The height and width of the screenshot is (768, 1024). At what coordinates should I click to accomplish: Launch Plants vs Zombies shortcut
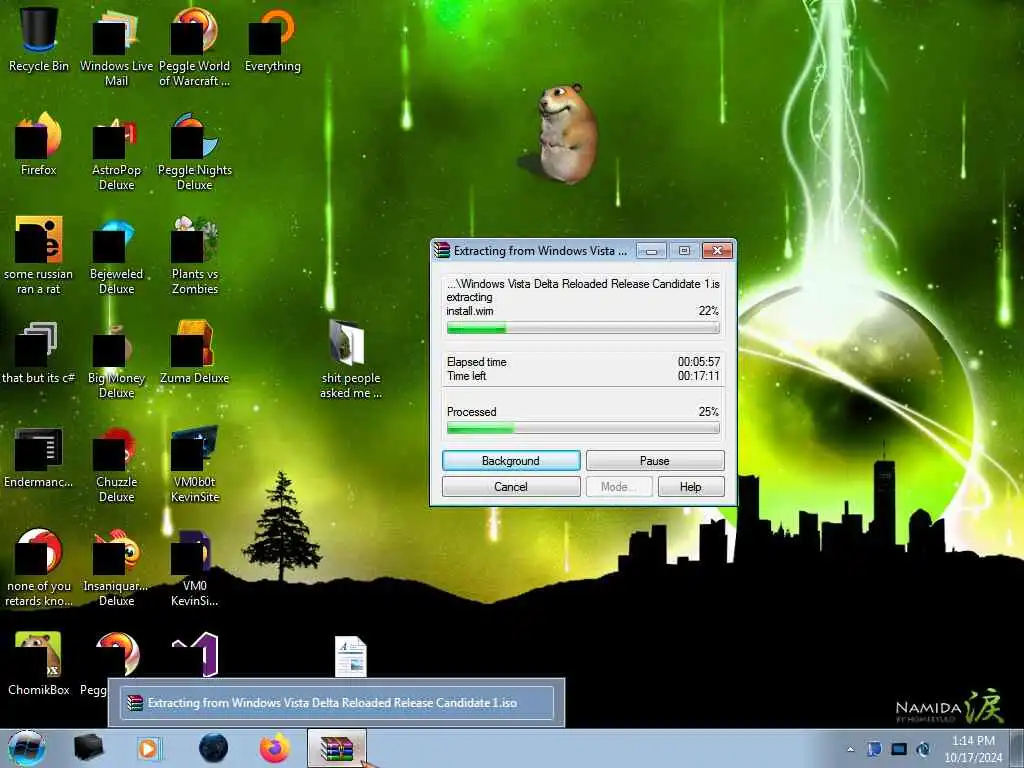click(195, 255)
